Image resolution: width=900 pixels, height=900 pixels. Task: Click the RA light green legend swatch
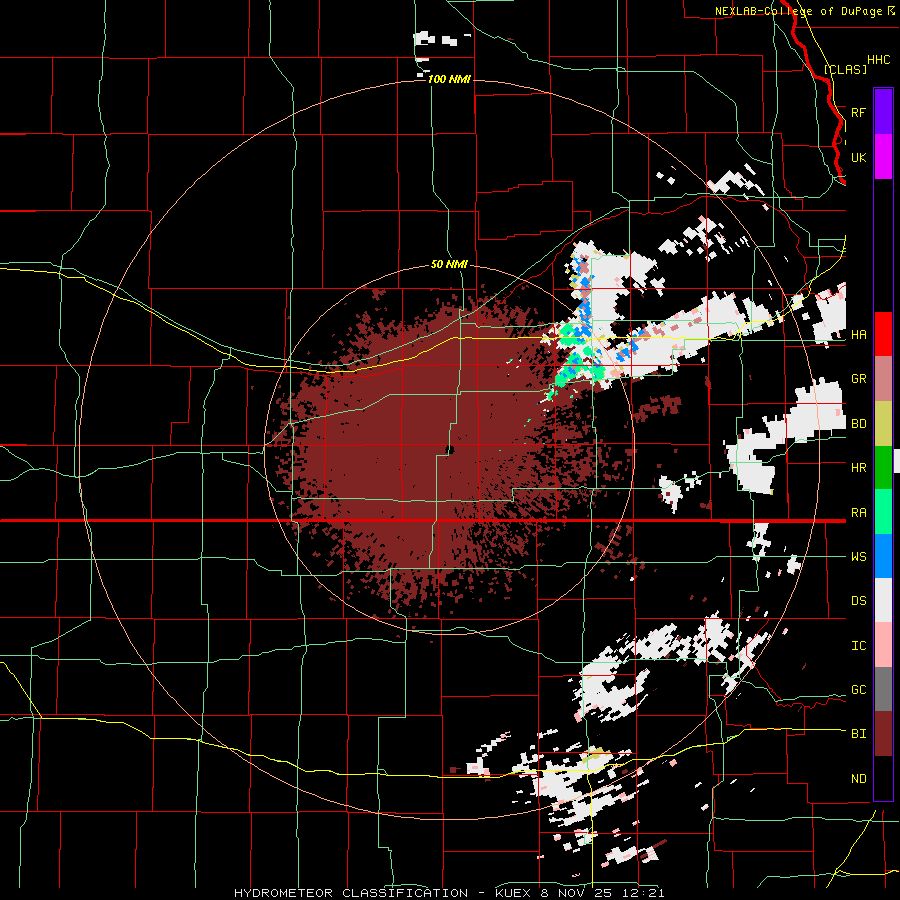point(883,512)
